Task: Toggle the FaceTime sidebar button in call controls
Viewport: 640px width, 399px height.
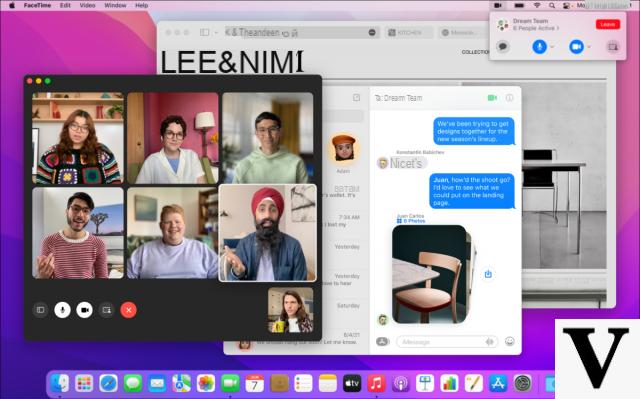Action: pyautogui.click(x=40, y=310)
